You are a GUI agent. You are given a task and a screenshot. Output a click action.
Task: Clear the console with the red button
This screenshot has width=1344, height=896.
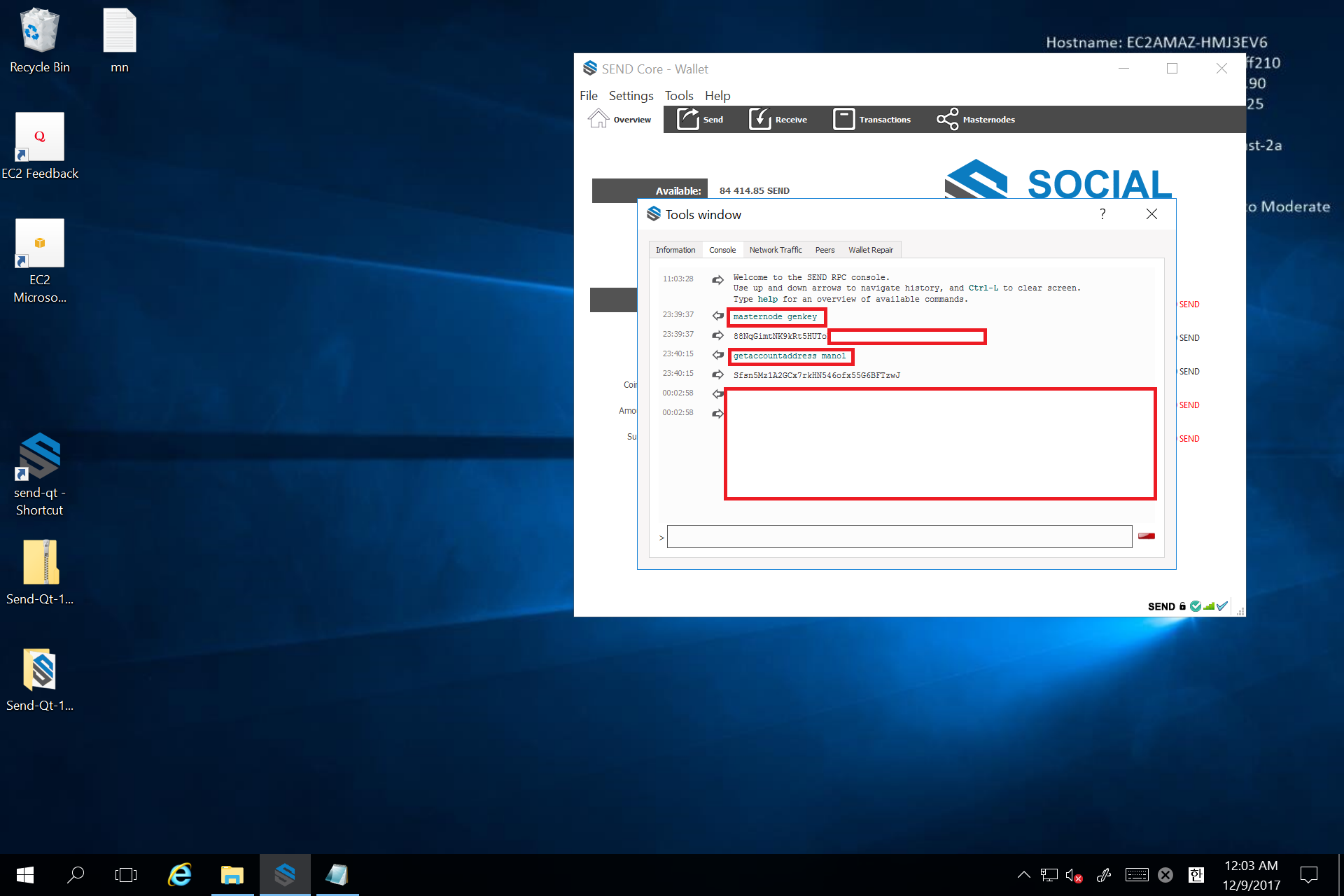[x=1147, y=536]
